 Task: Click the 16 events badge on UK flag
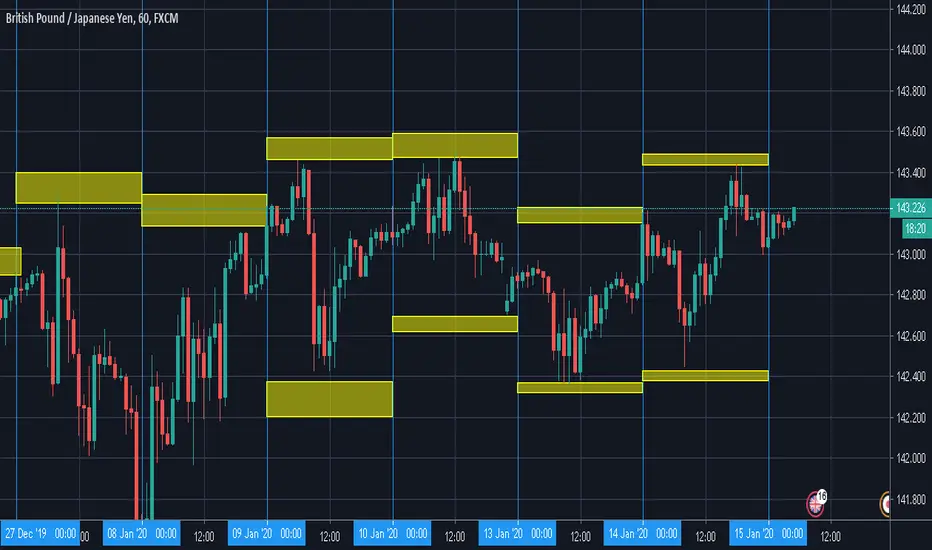(x=821, y=495)
